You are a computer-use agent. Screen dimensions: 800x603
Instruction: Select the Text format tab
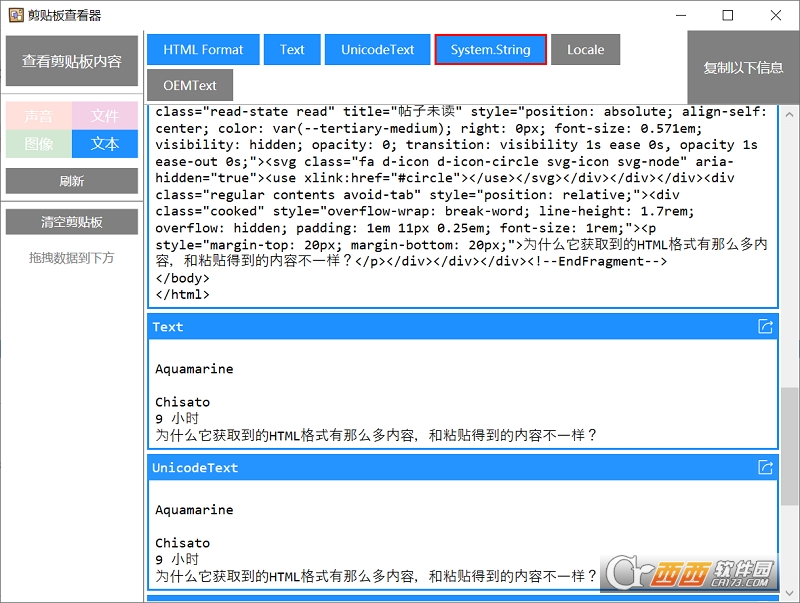point(292,49)
